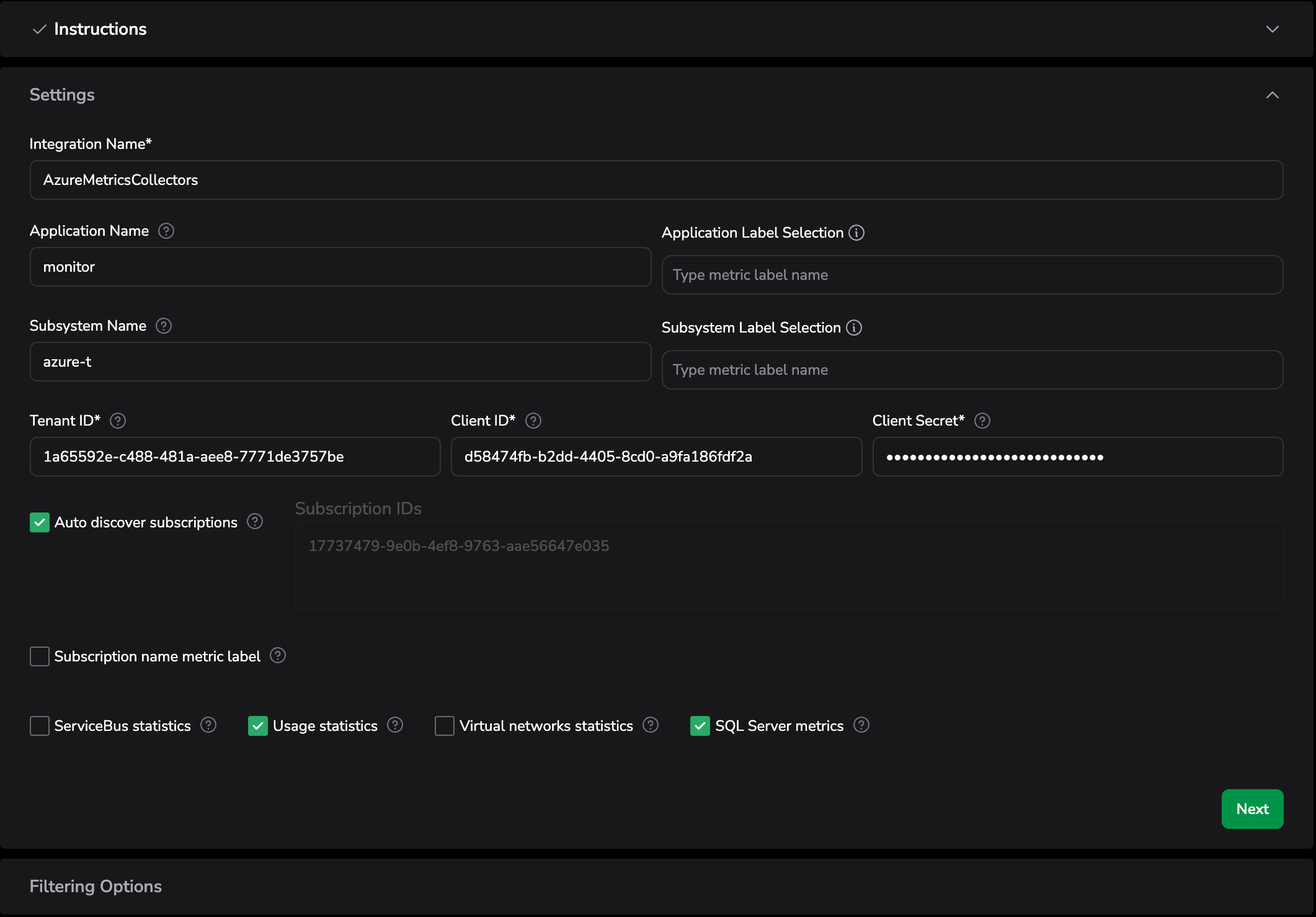Enable Subscription name metric label checkbox
Screen dimensions: 1316x917
(40, 656)
